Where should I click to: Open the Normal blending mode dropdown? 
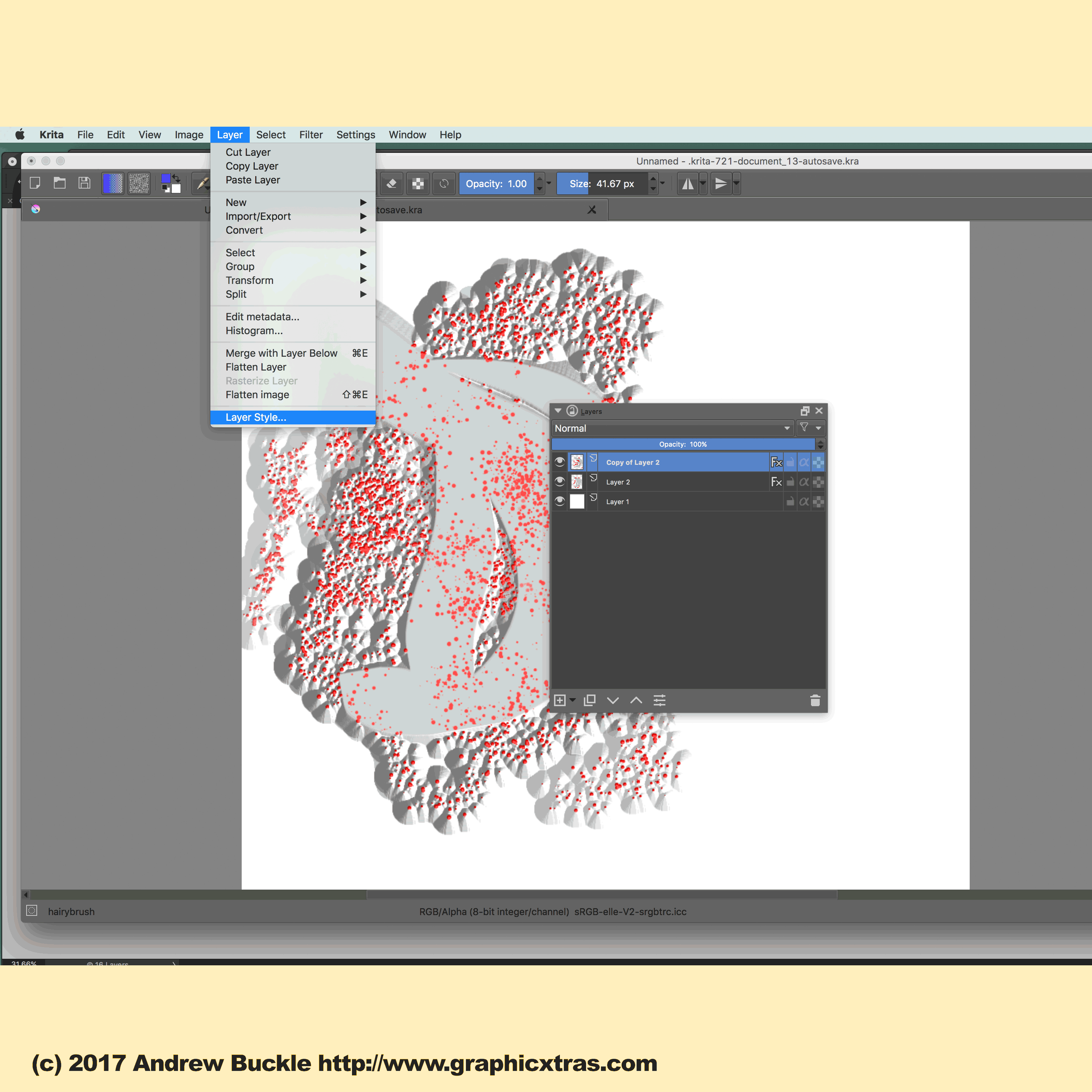pos(673,428)
